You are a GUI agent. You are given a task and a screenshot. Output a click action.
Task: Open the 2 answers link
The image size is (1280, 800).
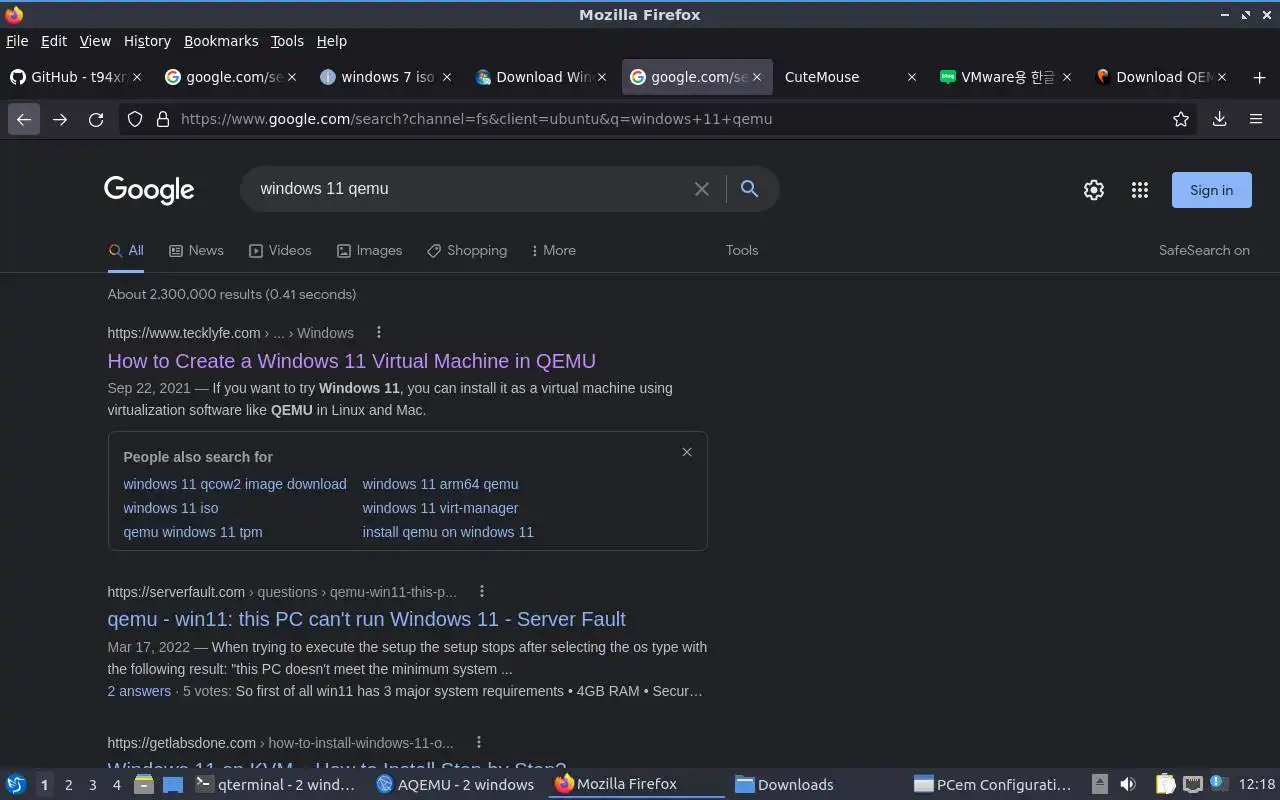(139, 691)
